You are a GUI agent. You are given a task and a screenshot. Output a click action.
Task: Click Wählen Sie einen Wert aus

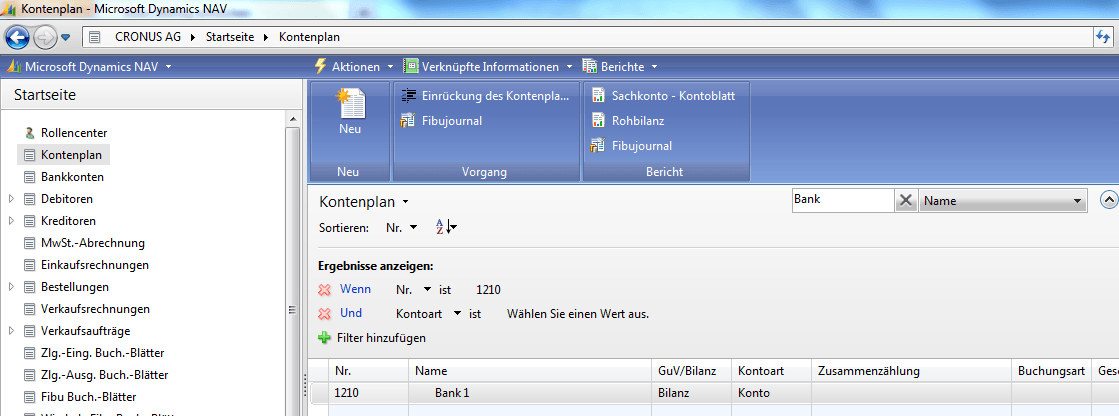pos(578,313)
